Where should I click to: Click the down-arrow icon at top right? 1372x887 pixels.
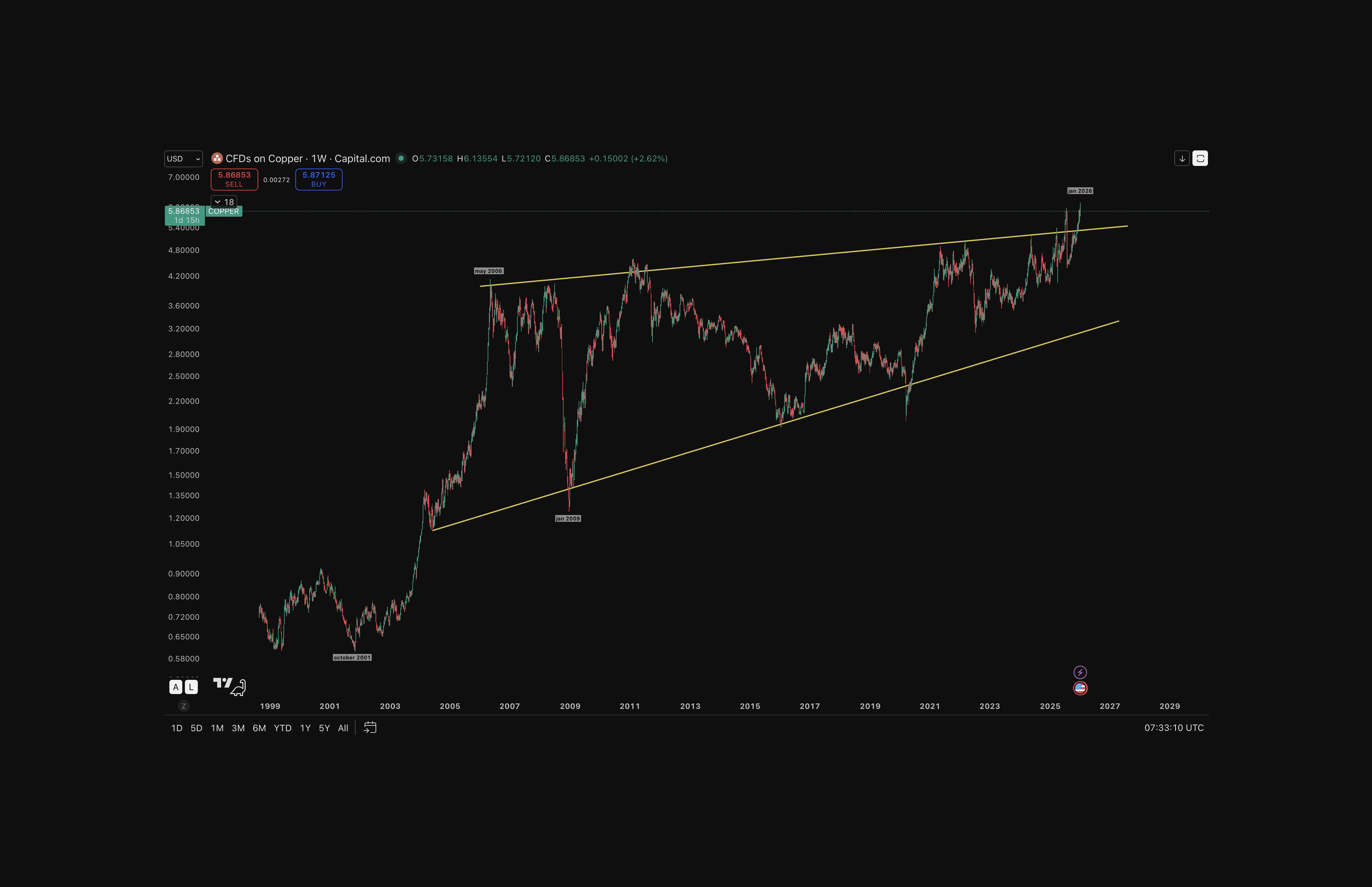(x=1181, y=158)
